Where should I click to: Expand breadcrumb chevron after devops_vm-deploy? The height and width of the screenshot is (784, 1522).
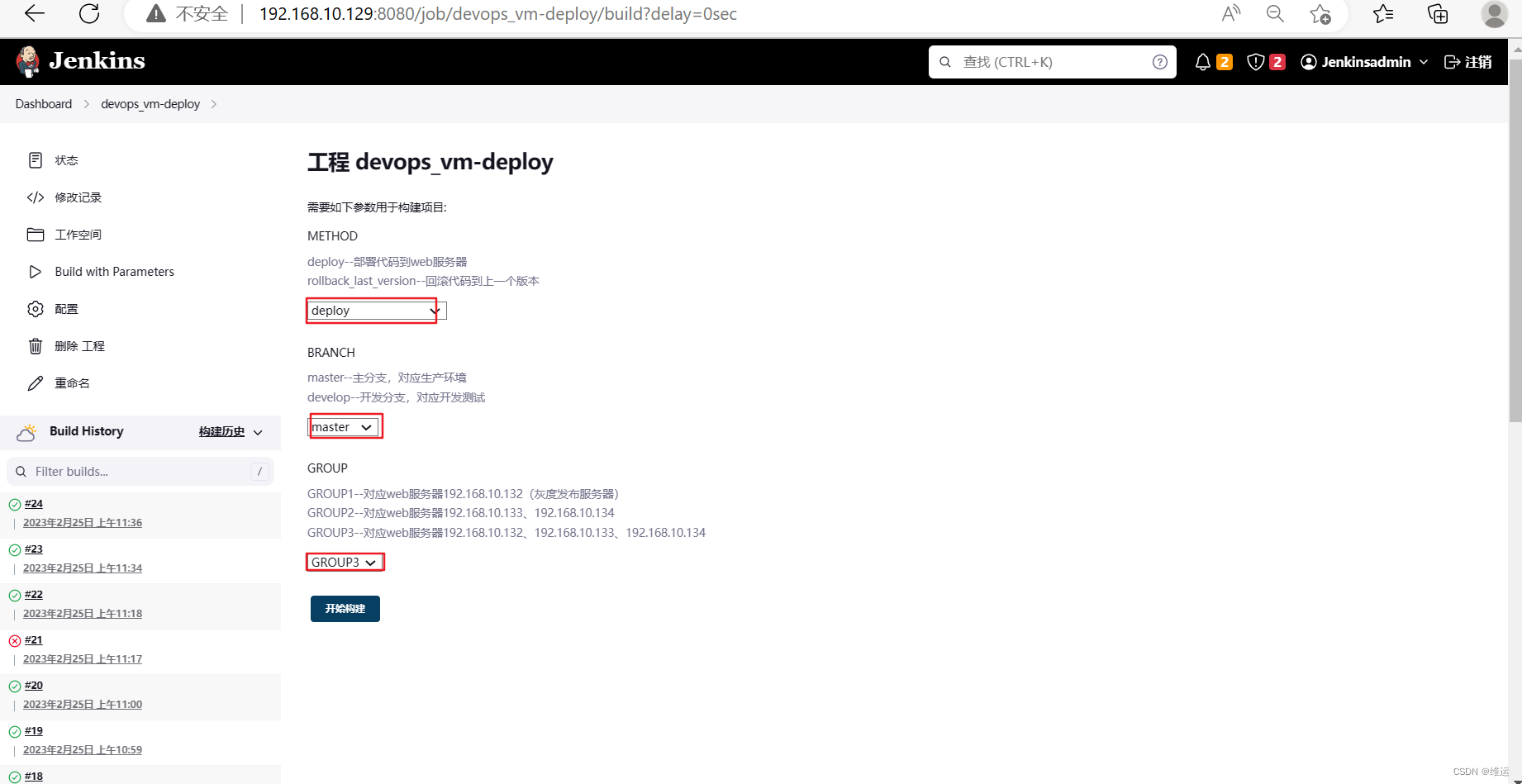pos(214,104)
